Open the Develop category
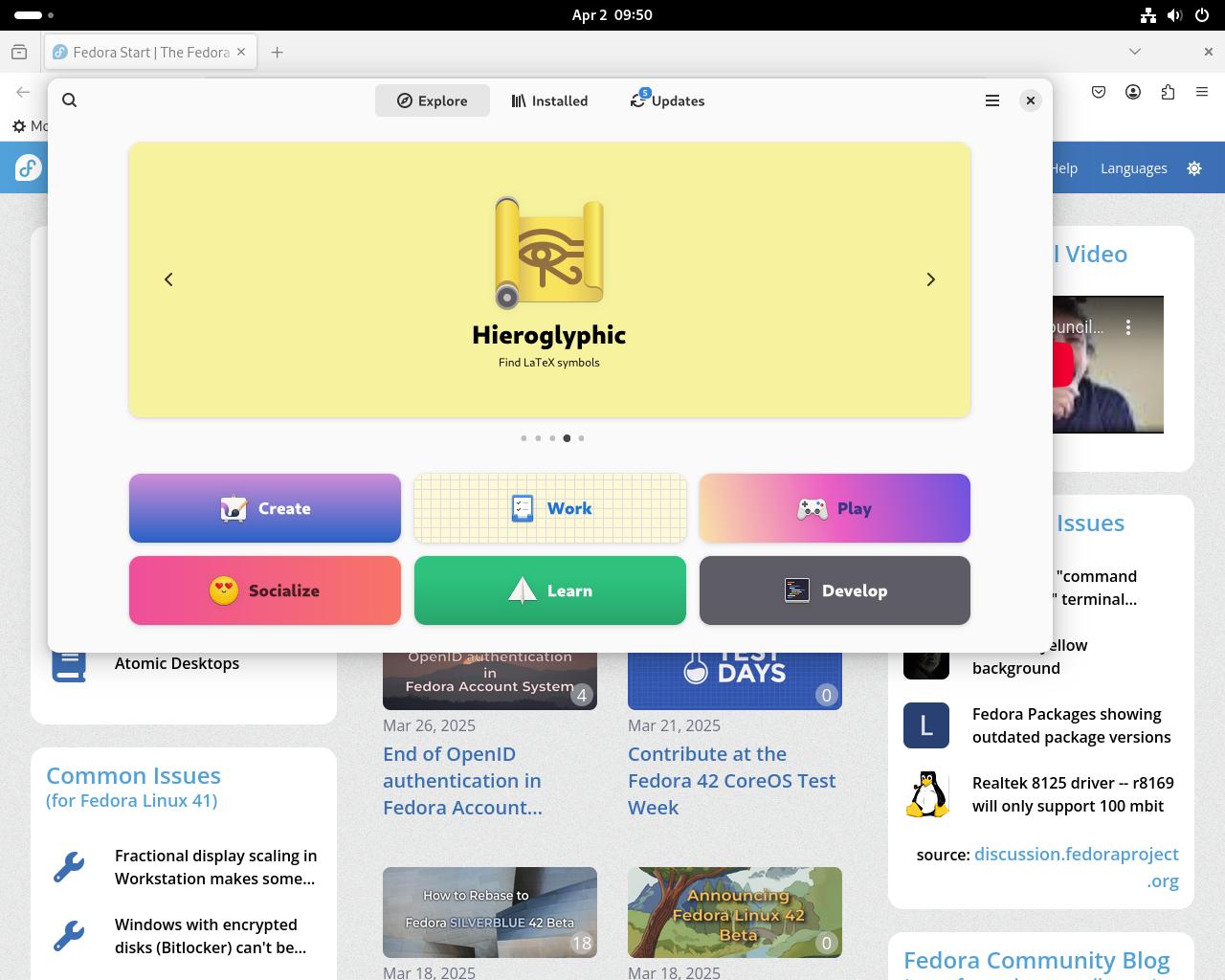 [x=835, y=590]
